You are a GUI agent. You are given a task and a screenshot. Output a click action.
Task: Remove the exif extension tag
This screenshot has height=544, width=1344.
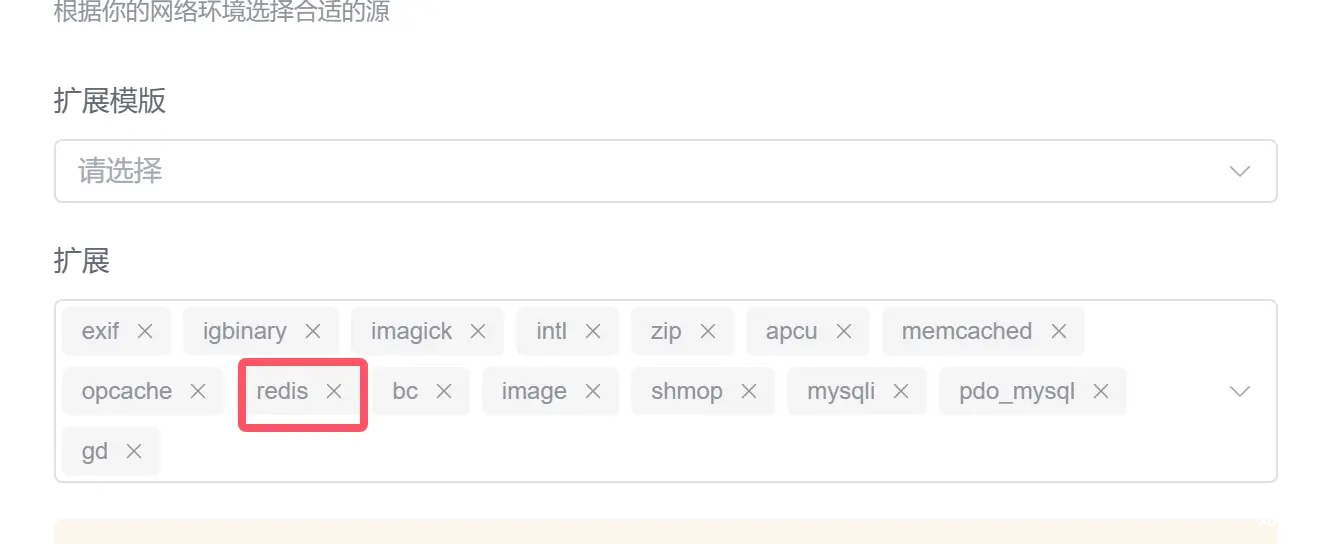(x=145, y=331)
